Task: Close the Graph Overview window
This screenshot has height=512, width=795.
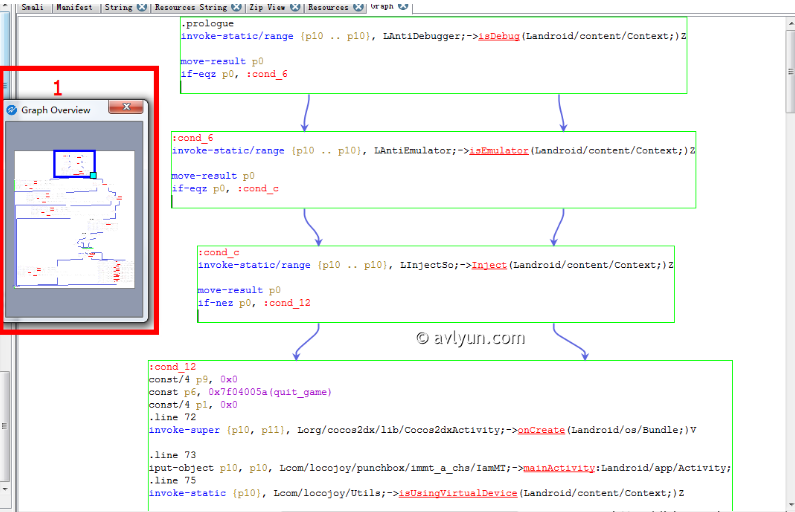Action: [126, 108]
